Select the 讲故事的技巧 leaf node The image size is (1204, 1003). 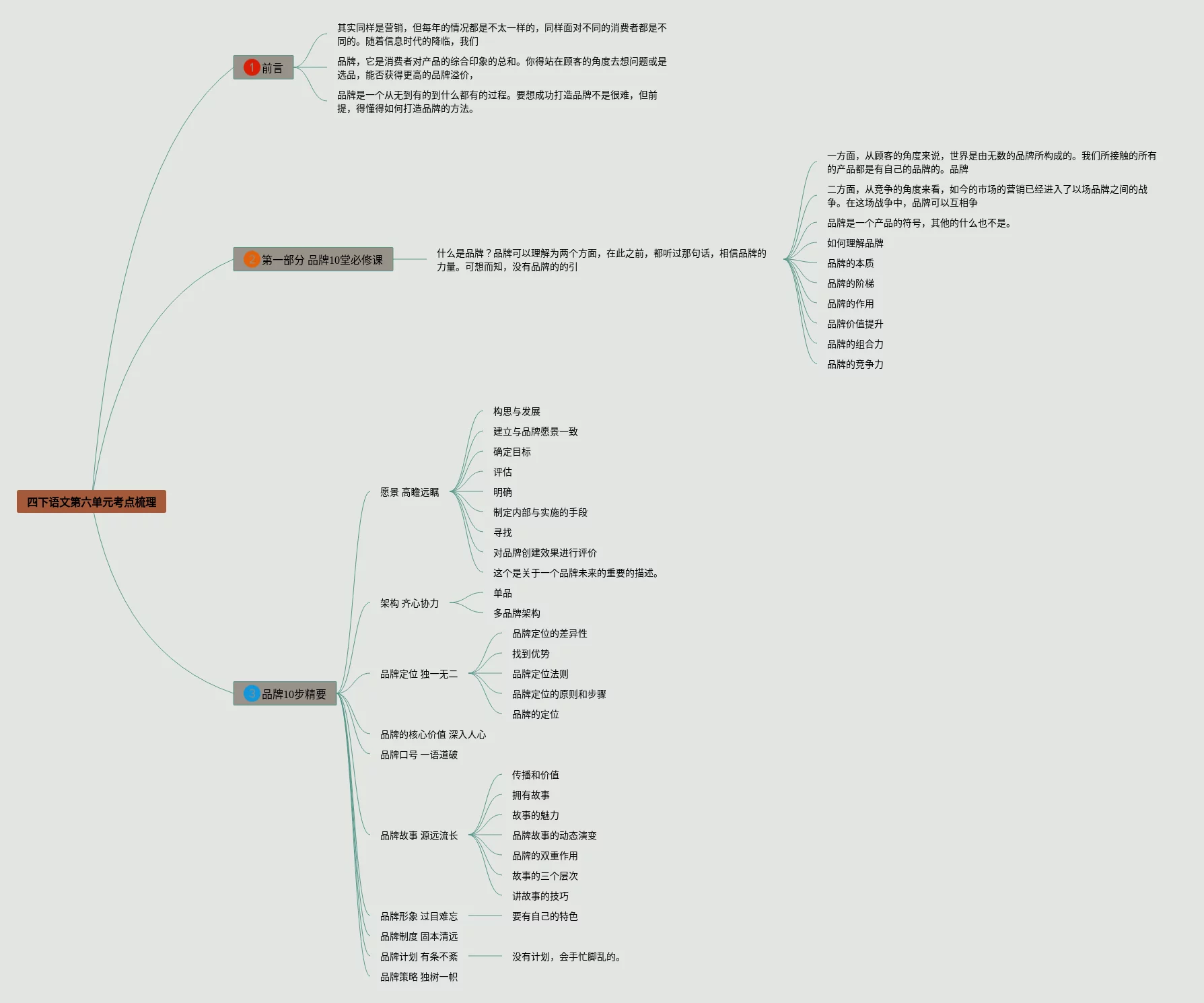click(540, 896)
